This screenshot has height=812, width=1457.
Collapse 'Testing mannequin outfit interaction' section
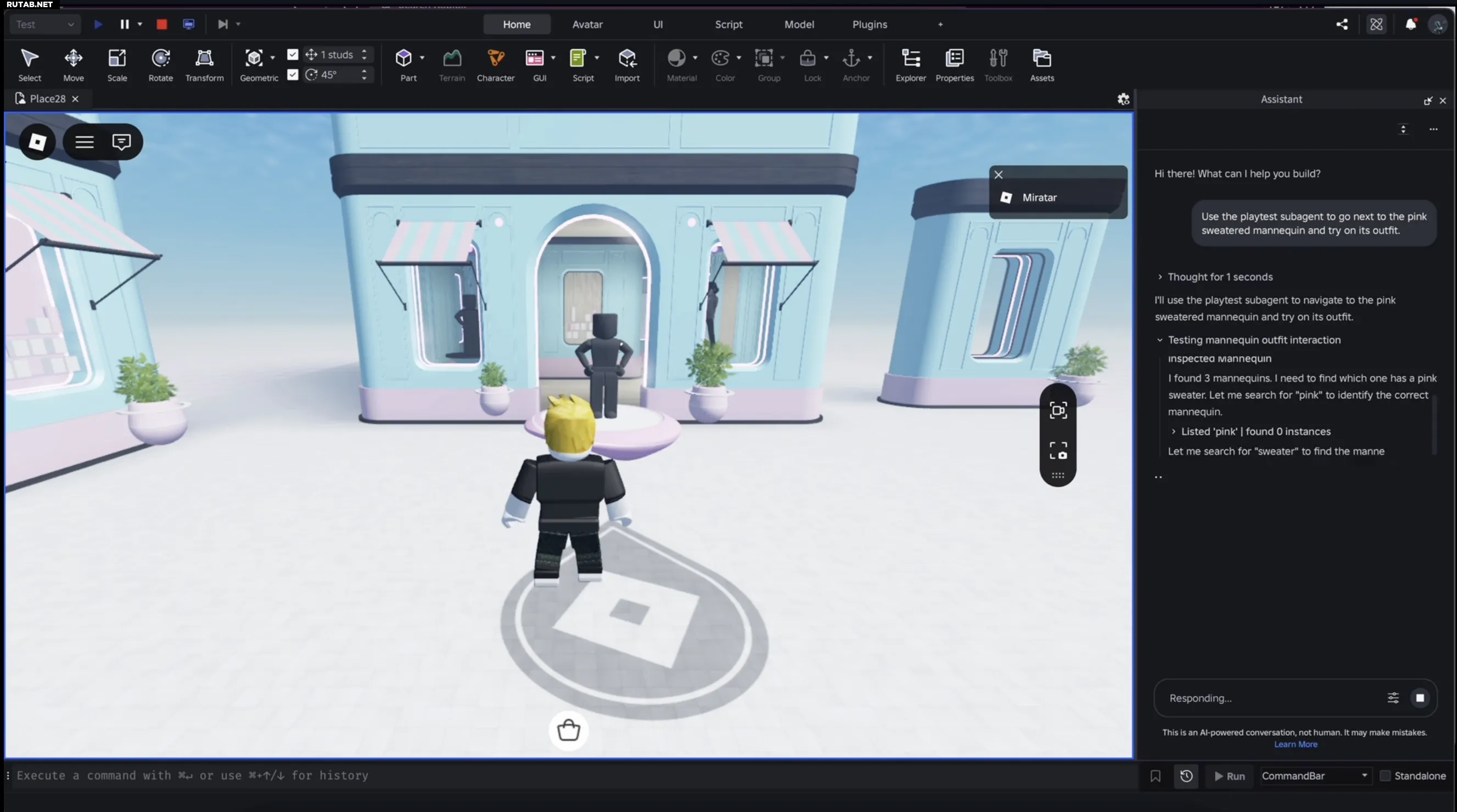coord(1160,340)
